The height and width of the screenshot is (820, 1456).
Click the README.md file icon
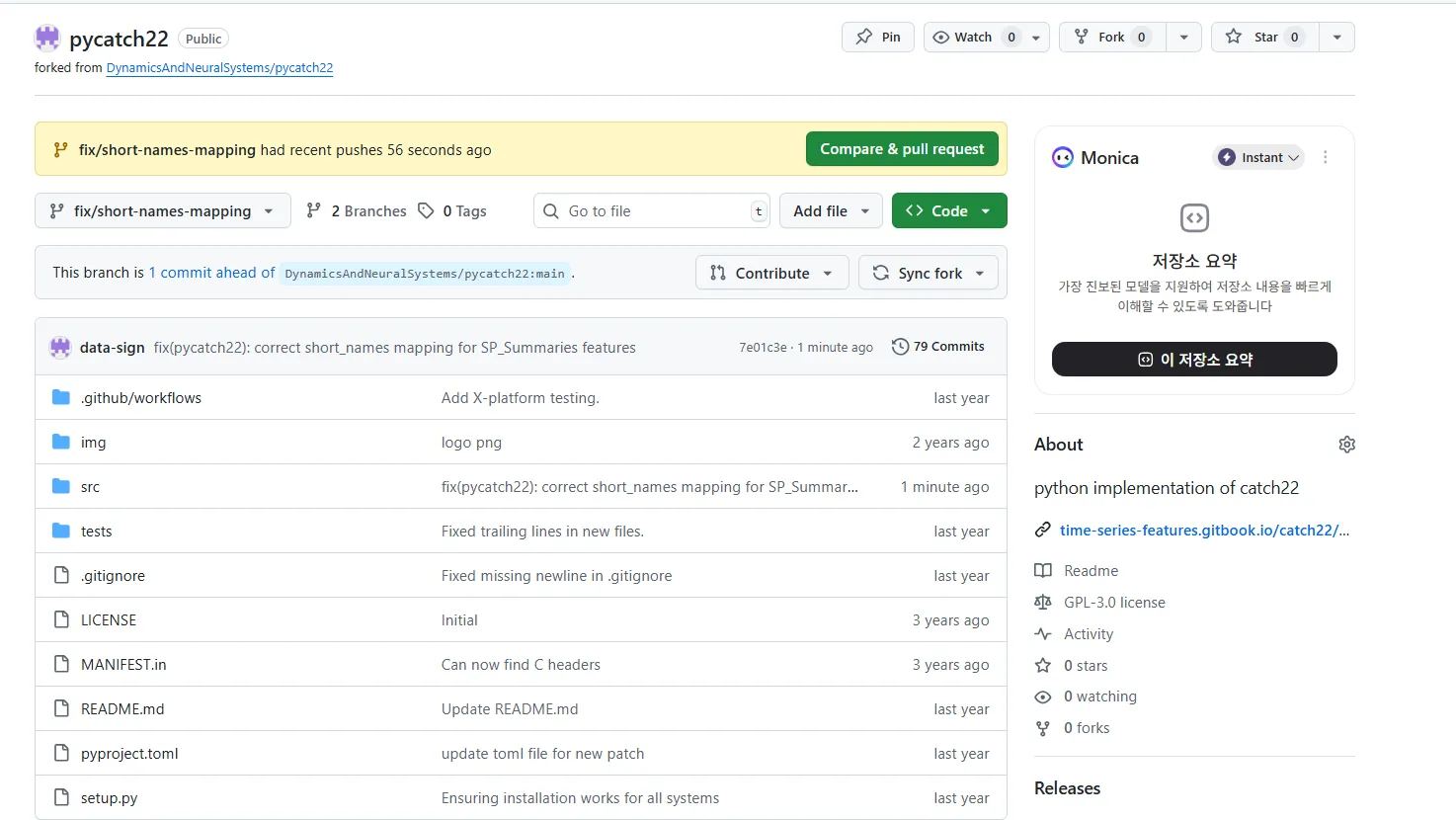tap(61, 708)
